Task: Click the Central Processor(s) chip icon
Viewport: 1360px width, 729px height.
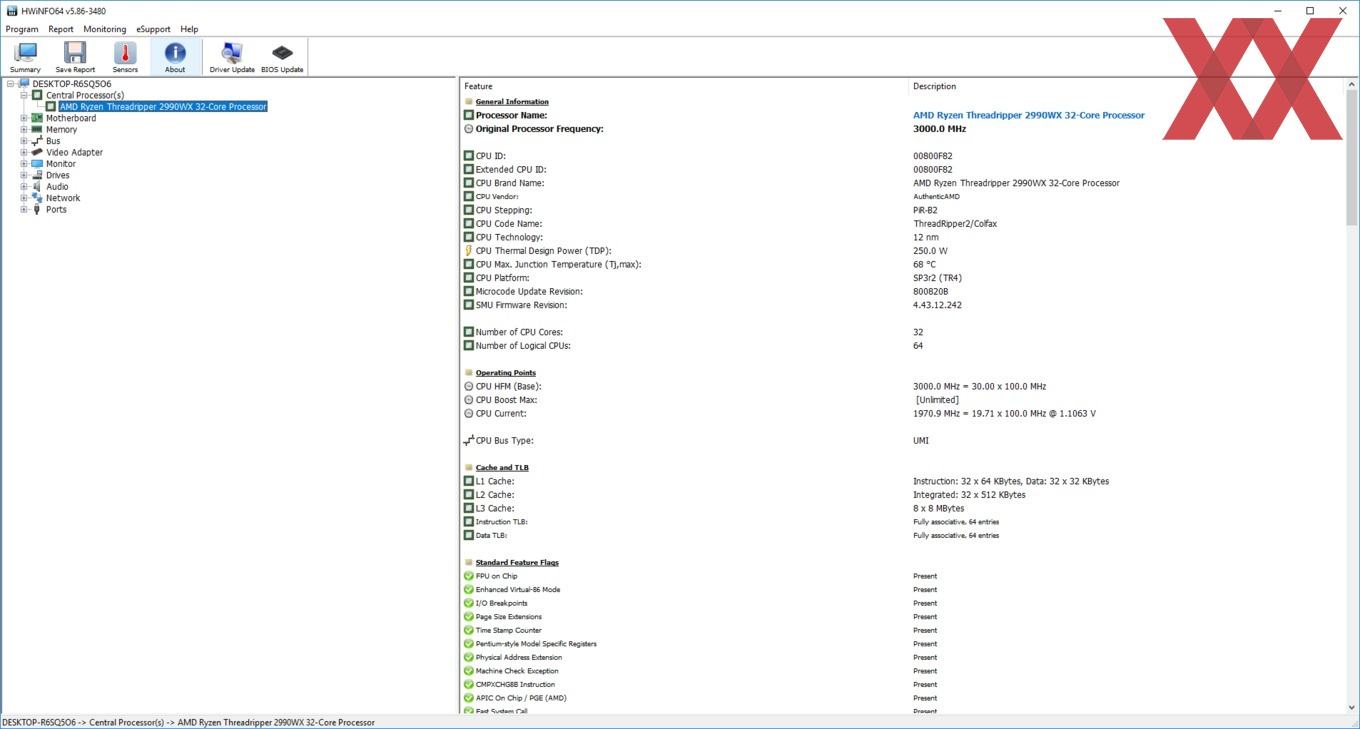Action: pyautogui.click(x=38, y=95)
